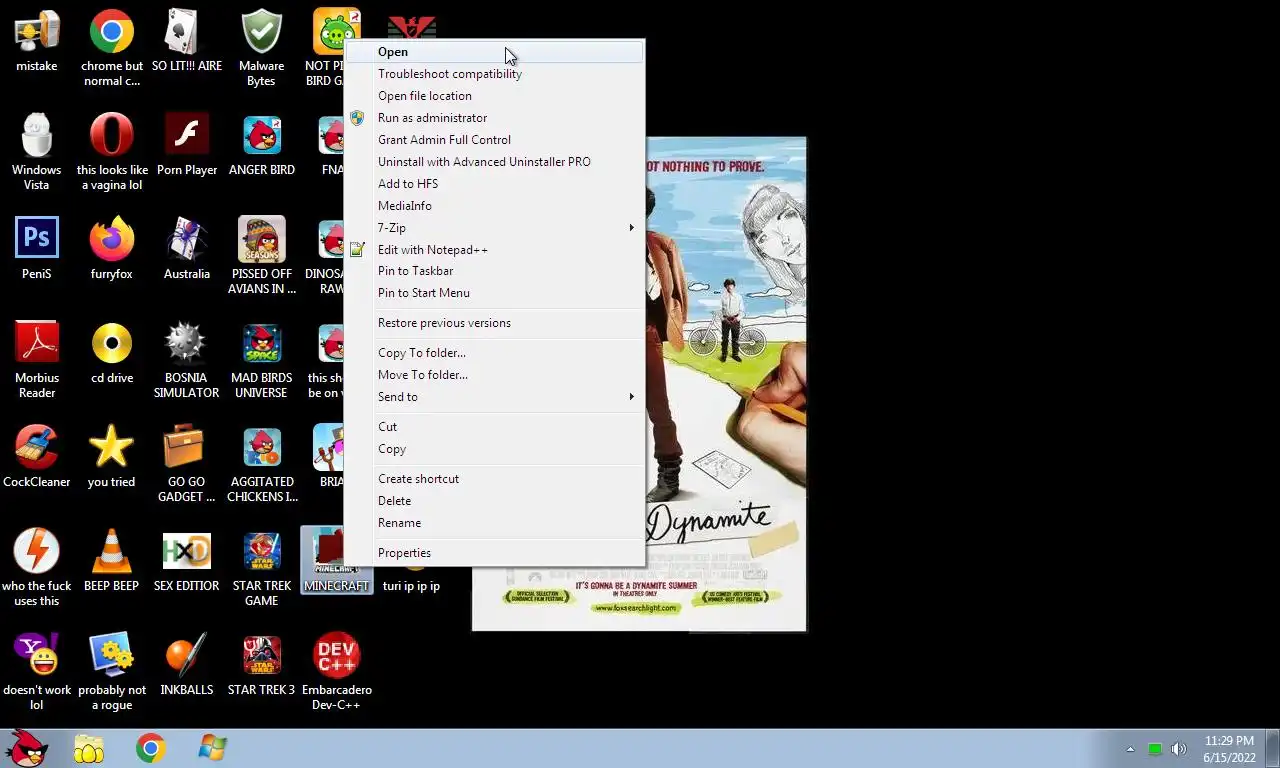
Task: Choose Run as administrator
Action: [x=494, y=118]
